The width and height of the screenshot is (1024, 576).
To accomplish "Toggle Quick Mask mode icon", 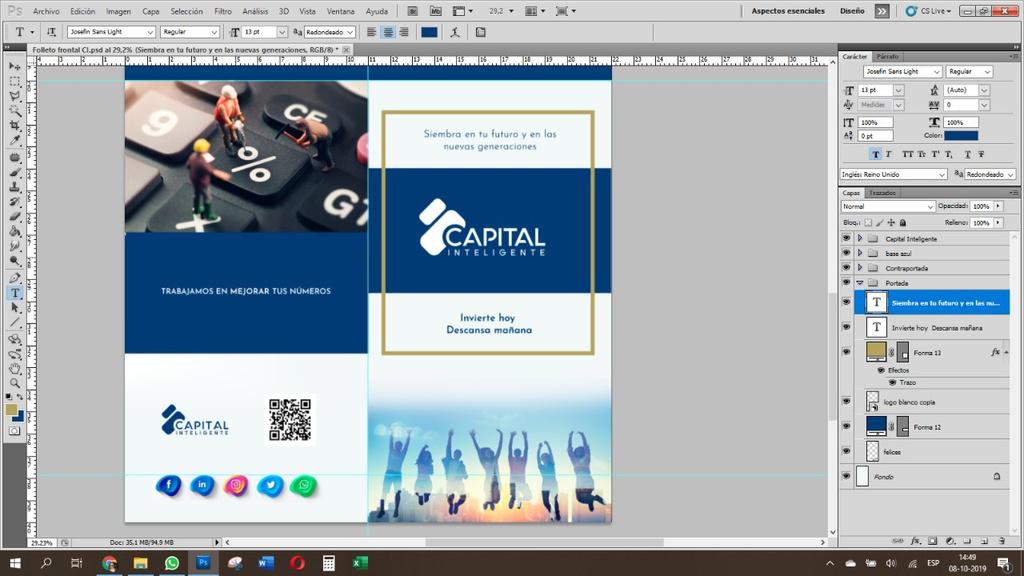I will [14, 431].
